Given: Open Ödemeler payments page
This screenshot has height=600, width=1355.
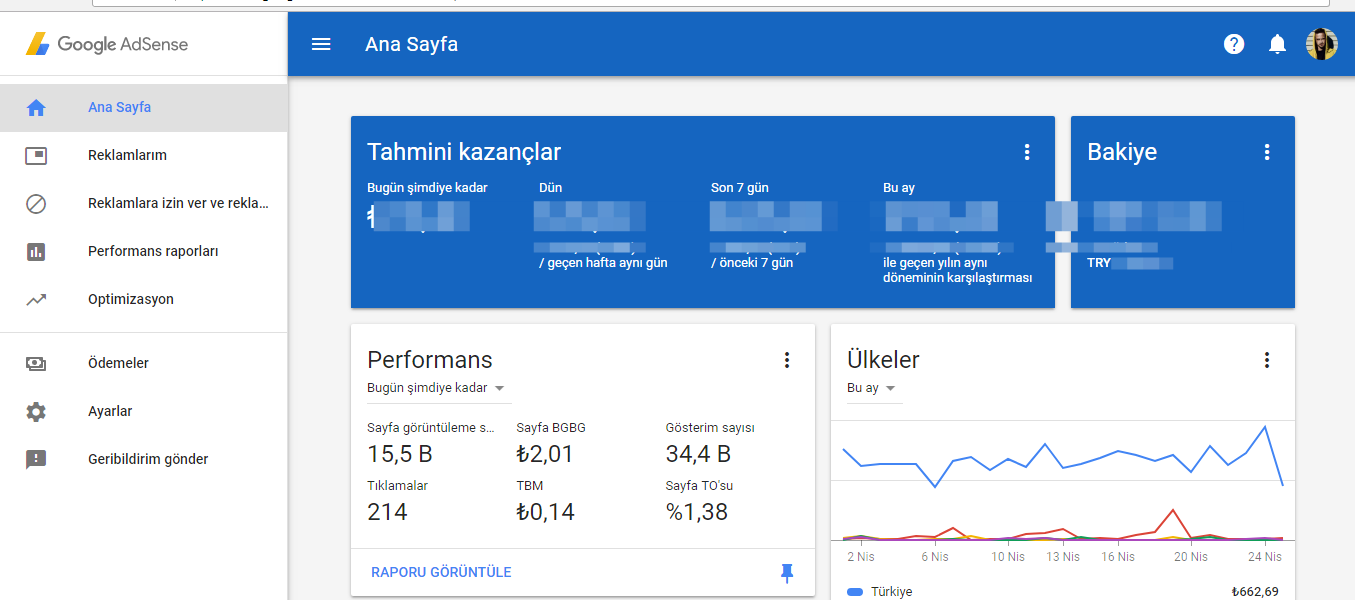Looking at the screenshot, I should (x=118, y=363).
